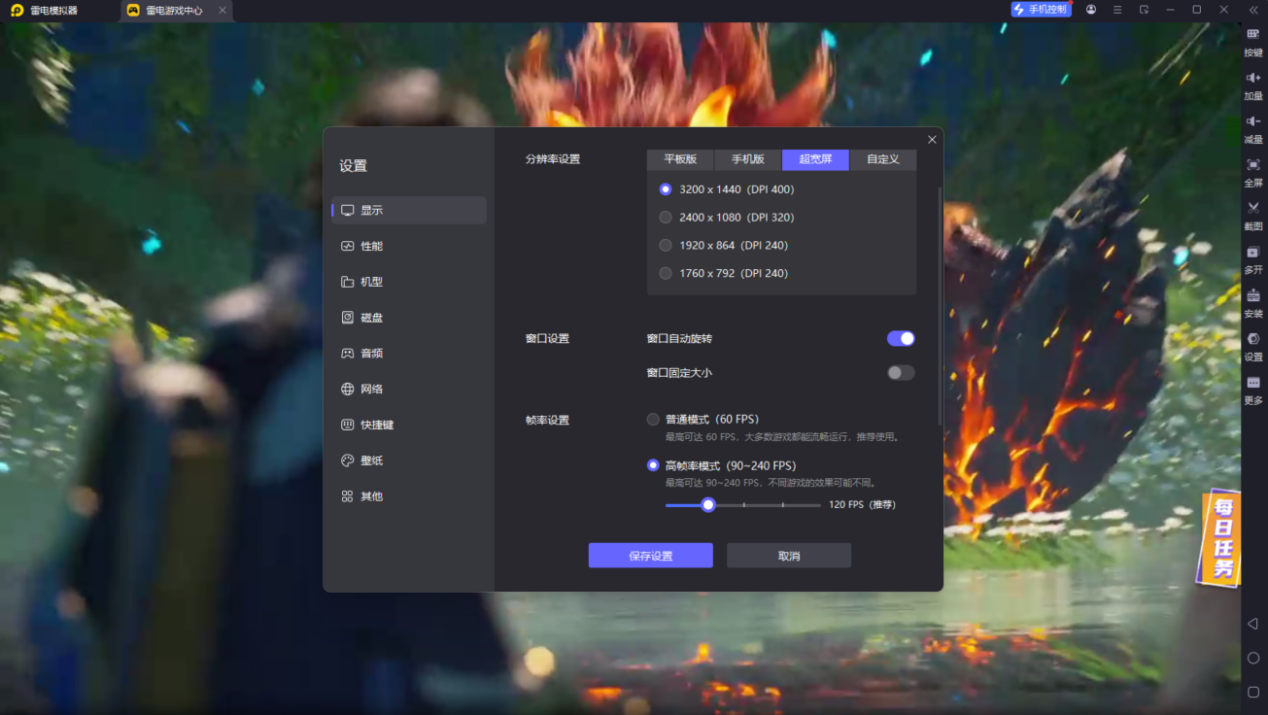Click the 帧率设置 section label
The image size is (1268, 715).
coord(547,420)
